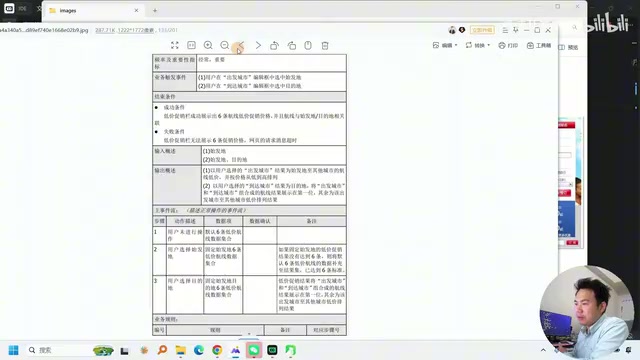This screenshot has width=640, height=360.
Task: Click the image file name label
Action: 44,30
